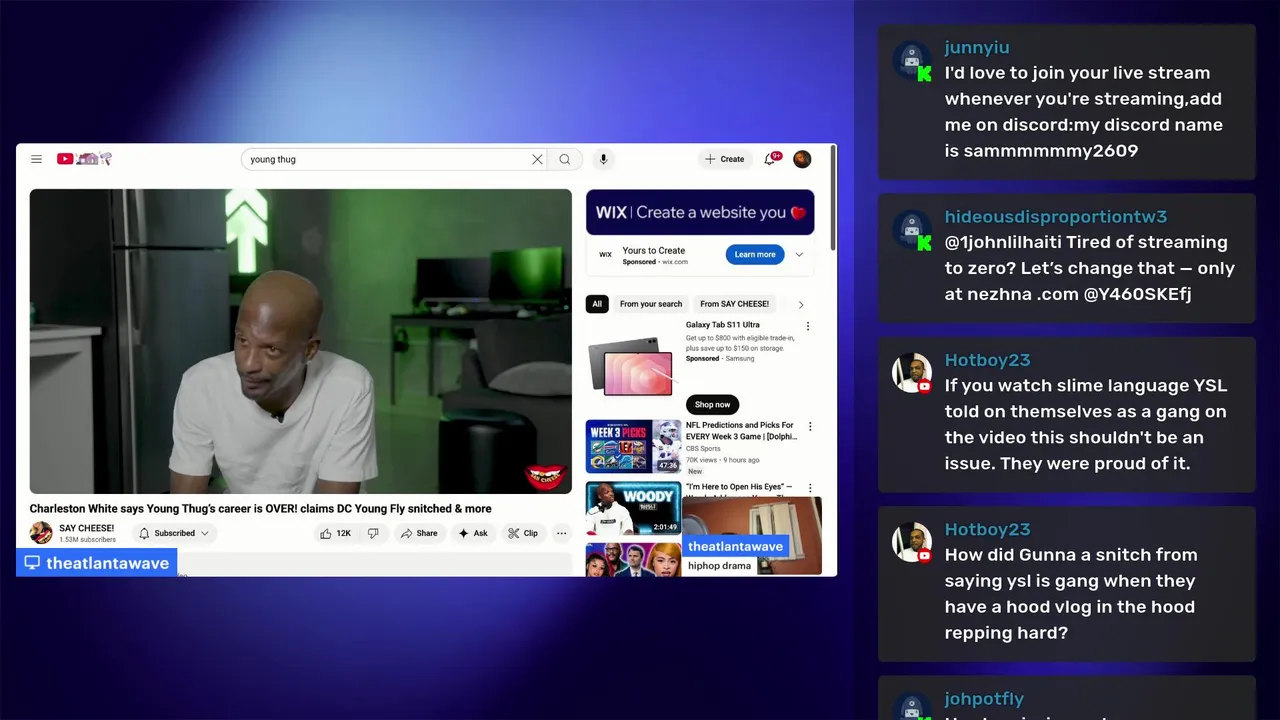Click Hotboy23 username above slime language message
The height and width of the screenshot is (720, 1280).
point(987,360)
